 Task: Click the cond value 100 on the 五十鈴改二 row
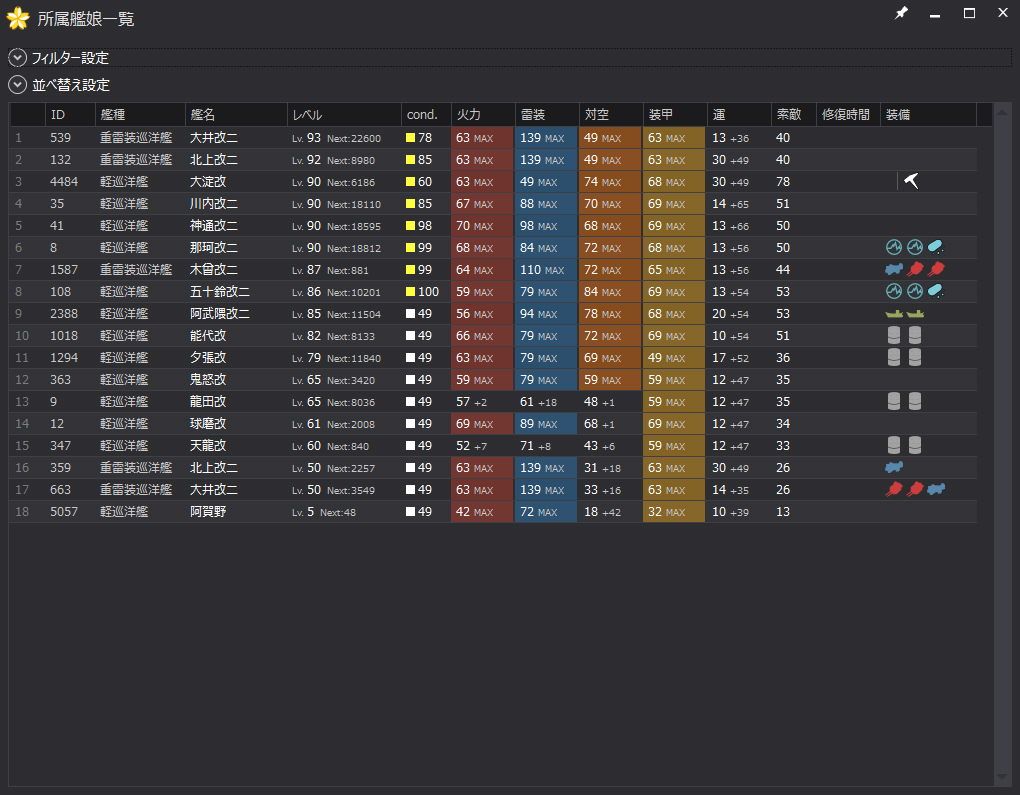click(428, 291)
